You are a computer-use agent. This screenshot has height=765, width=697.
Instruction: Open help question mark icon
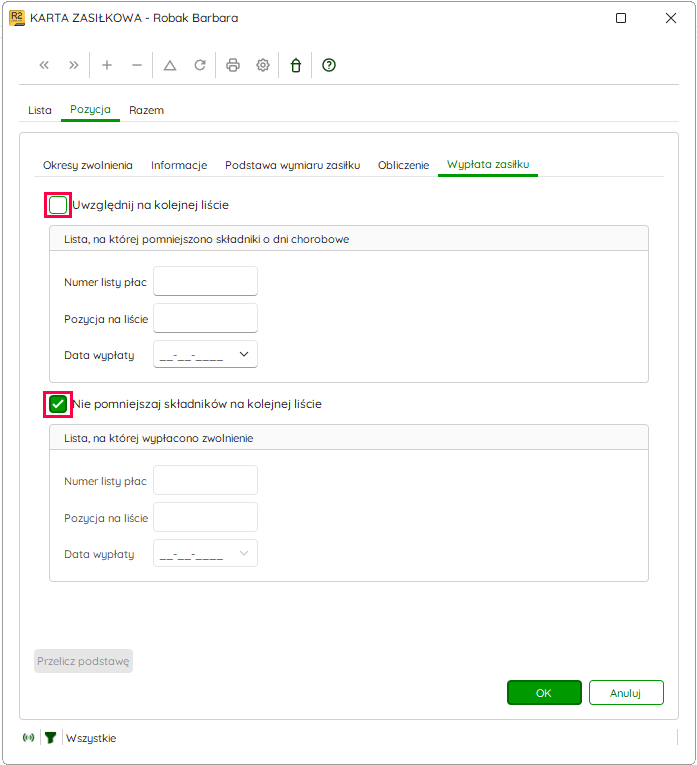(x=329, y=65)
